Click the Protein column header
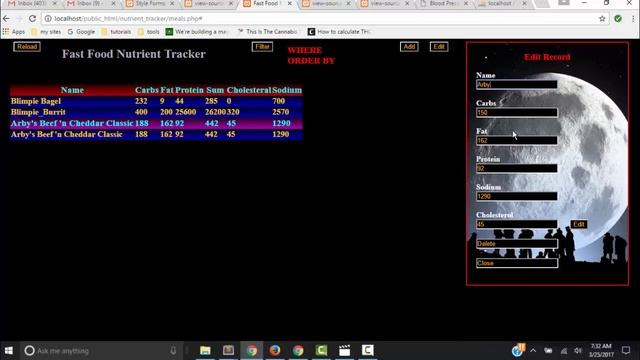Image resolution: width=640 pixels, height=360 pixels. point(189,90)
